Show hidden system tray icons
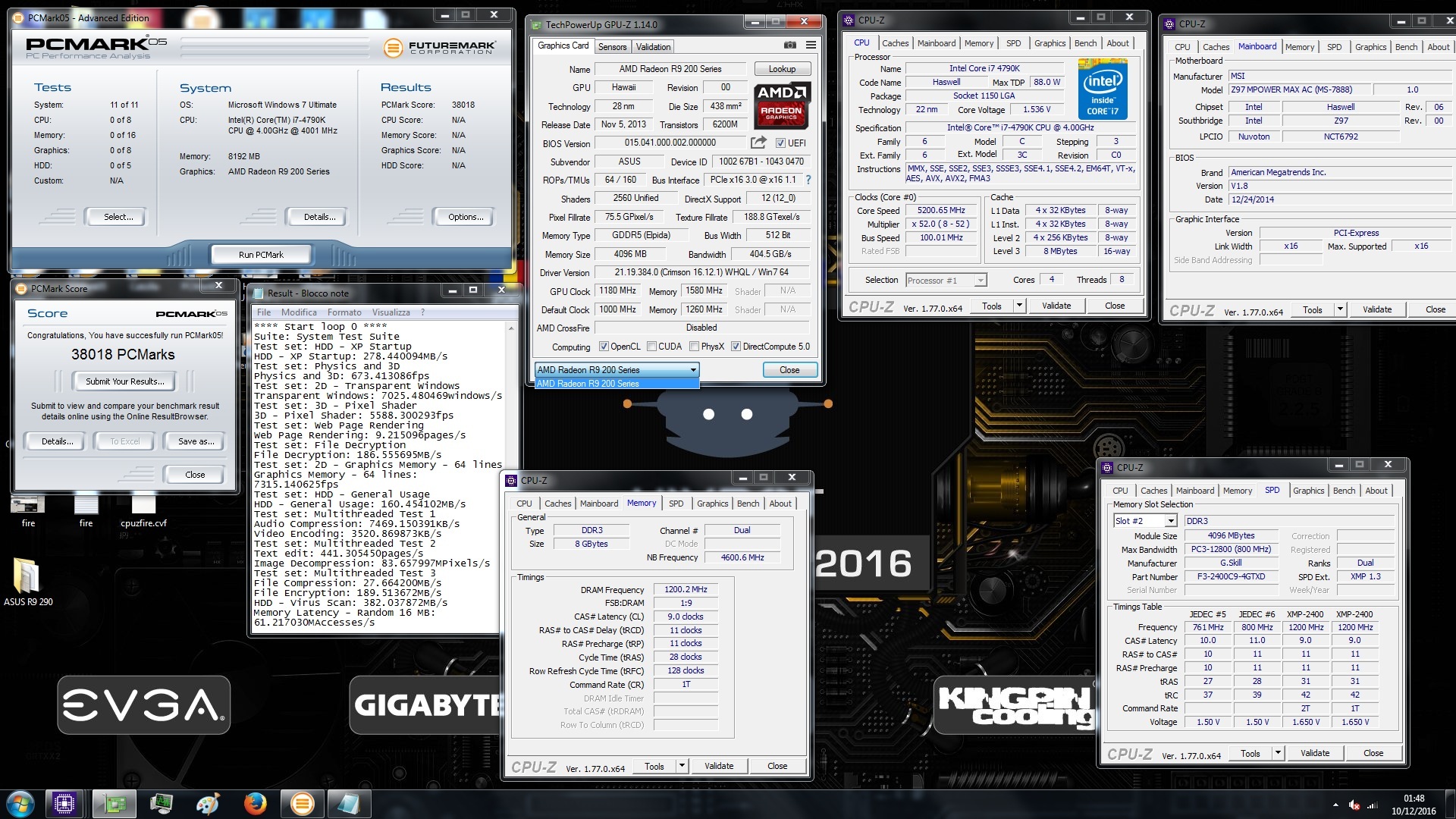This screenshot has height=819, width=1456. coord(1335,805)
